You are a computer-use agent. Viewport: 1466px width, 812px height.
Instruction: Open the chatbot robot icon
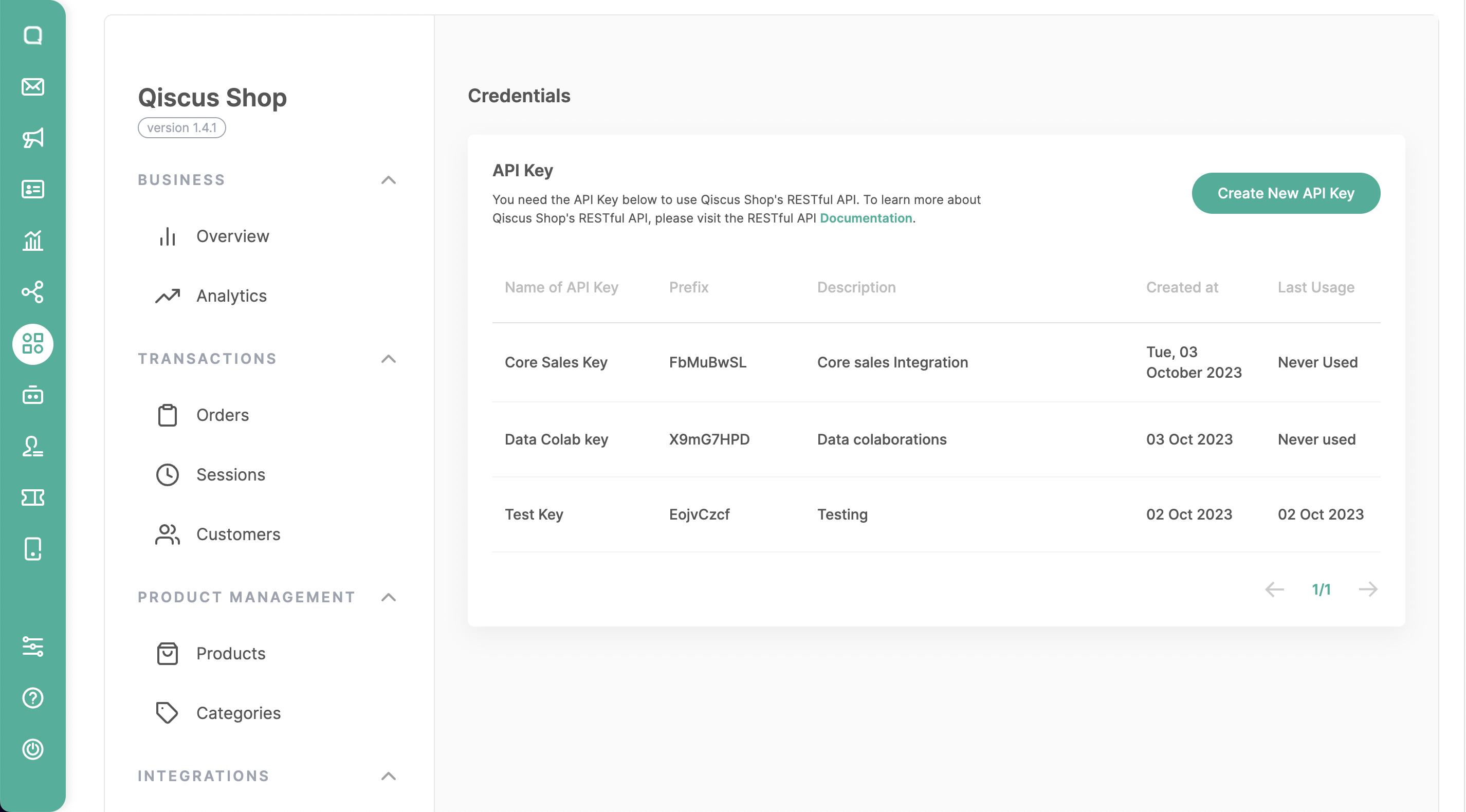[x=32, y=395]
